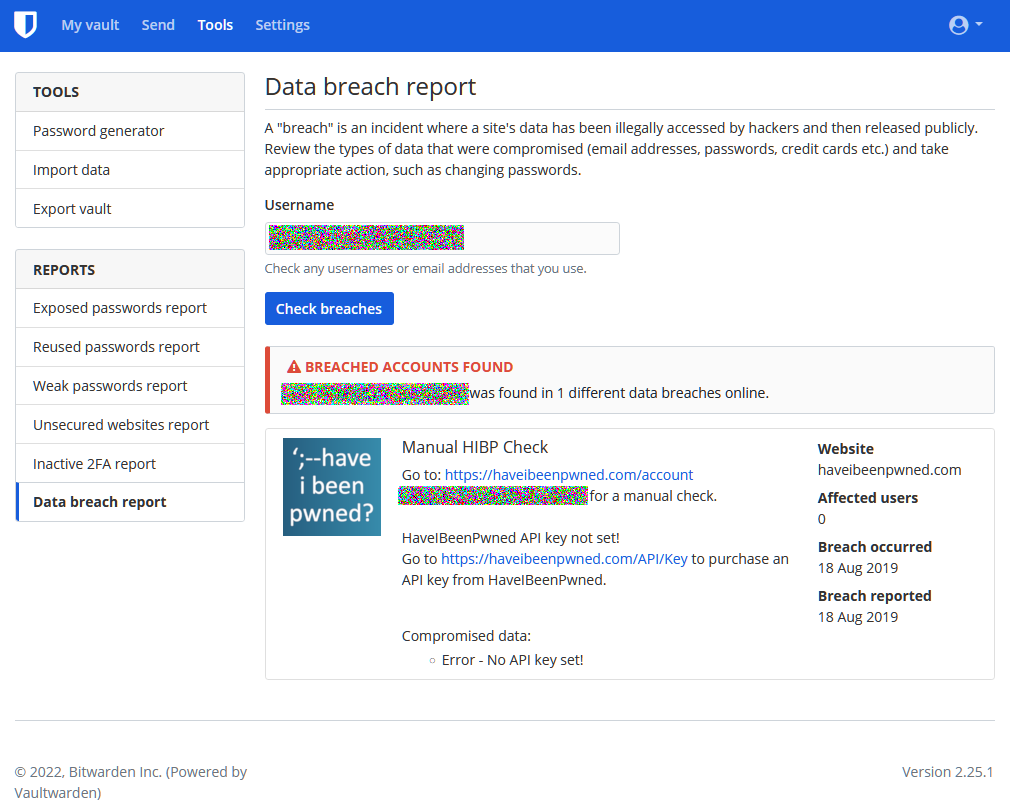Click the Check breaches button
This screenshot has width=1010, height=810.
tap(329, 309)
